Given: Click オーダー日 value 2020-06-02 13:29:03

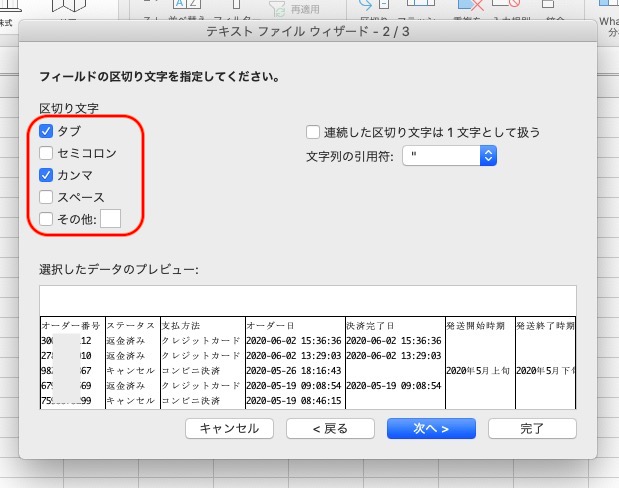Looking at the screenshot, I should pyautogui.click(x=294, y=356).
